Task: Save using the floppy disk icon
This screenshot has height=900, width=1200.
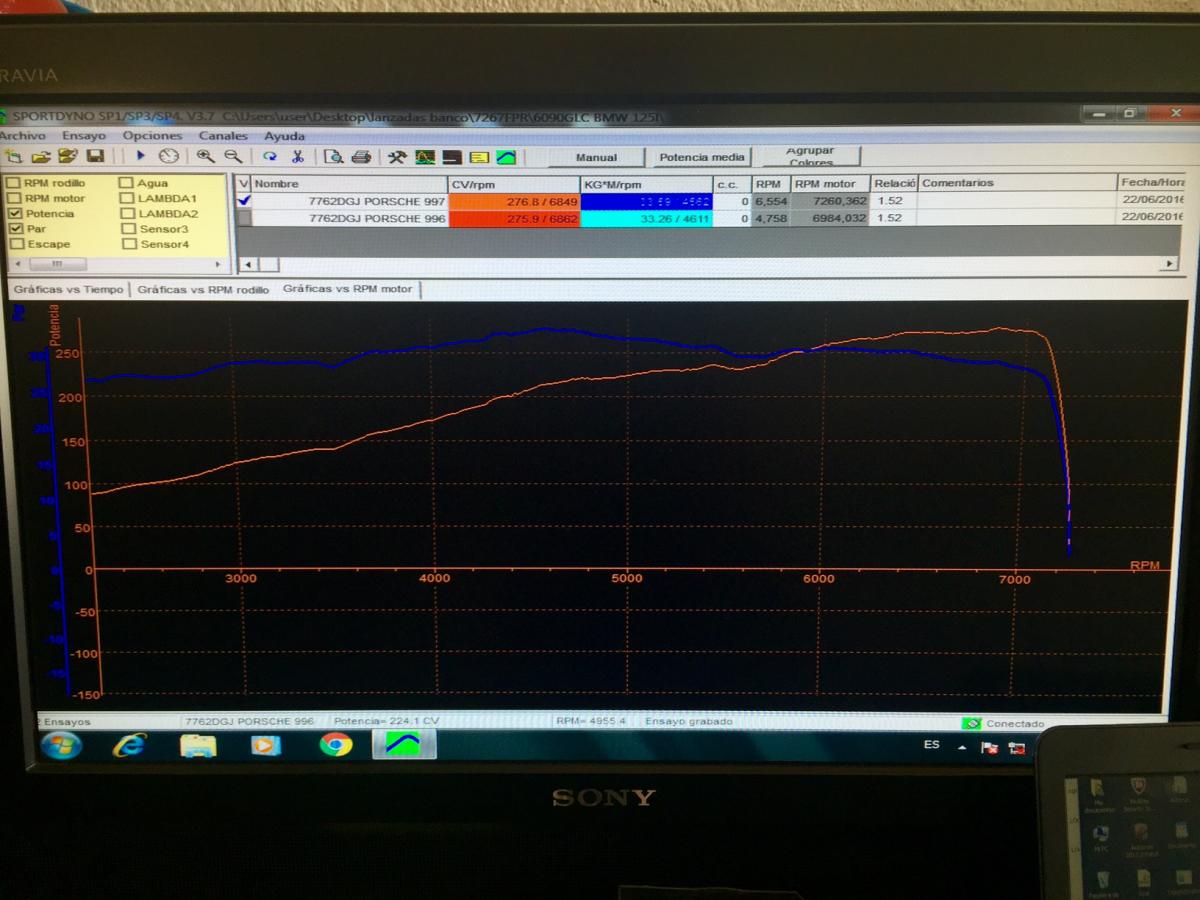Action: tap(95, 156)
